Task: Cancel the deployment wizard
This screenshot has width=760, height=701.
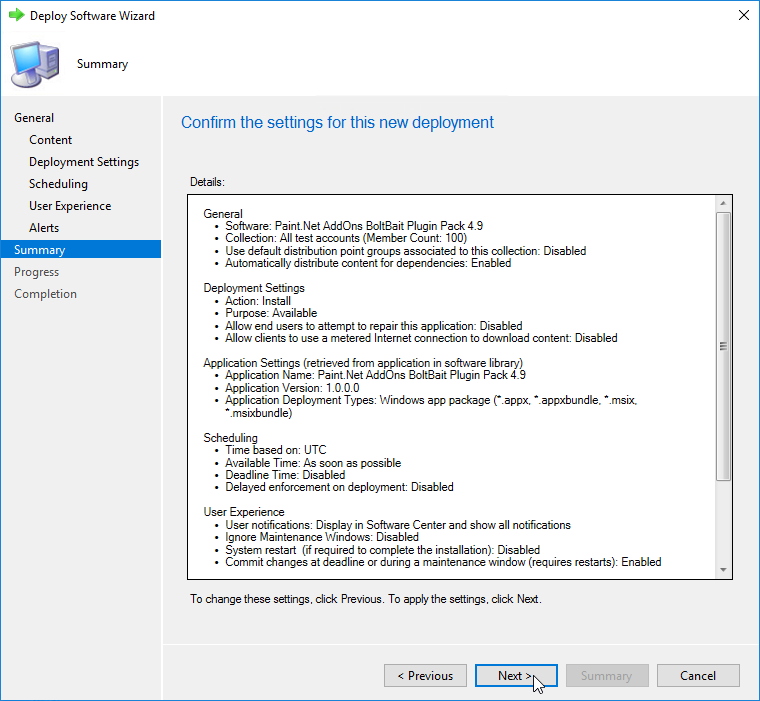Action: 698,676
